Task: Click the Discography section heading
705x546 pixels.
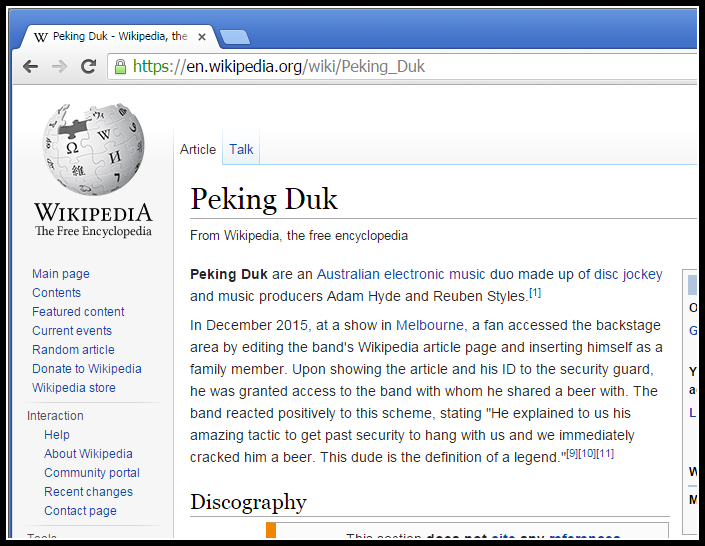Action: pyautogui.click(x=248, y=502)
